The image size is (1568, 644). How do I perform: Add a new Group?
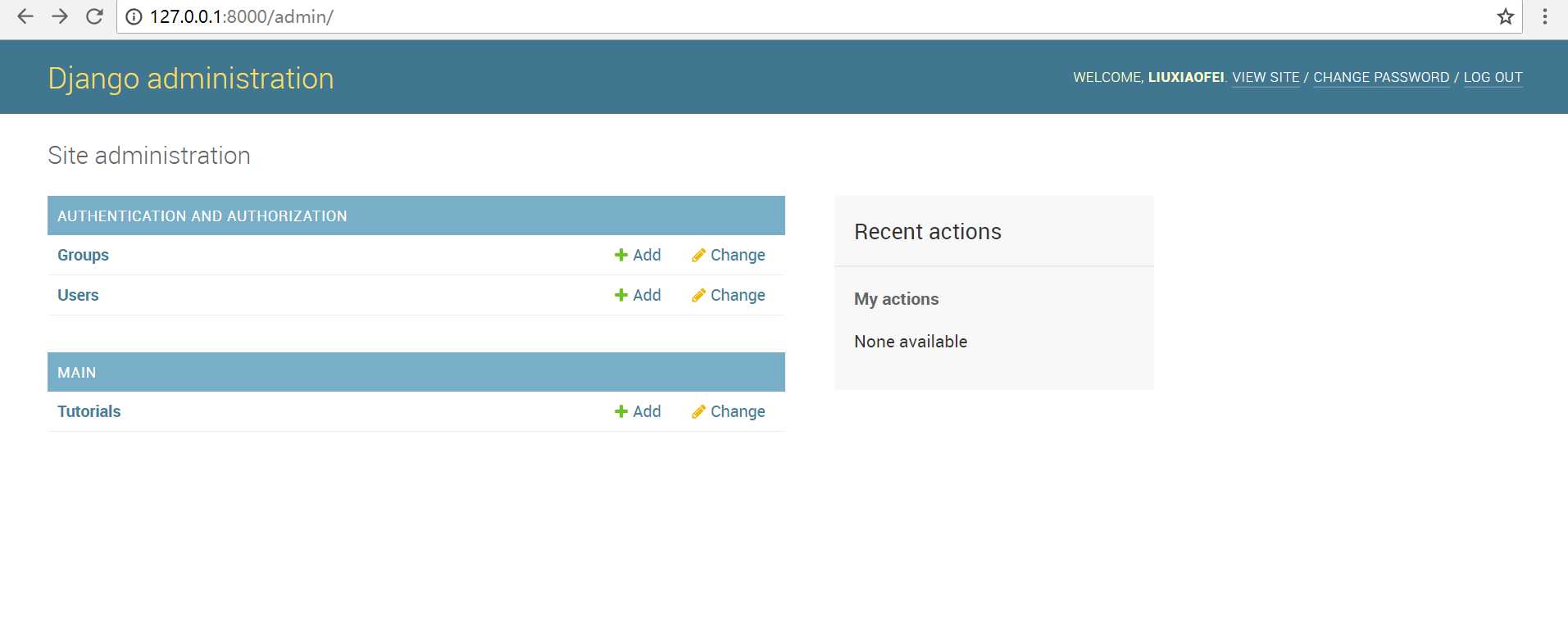click(638, 255)
